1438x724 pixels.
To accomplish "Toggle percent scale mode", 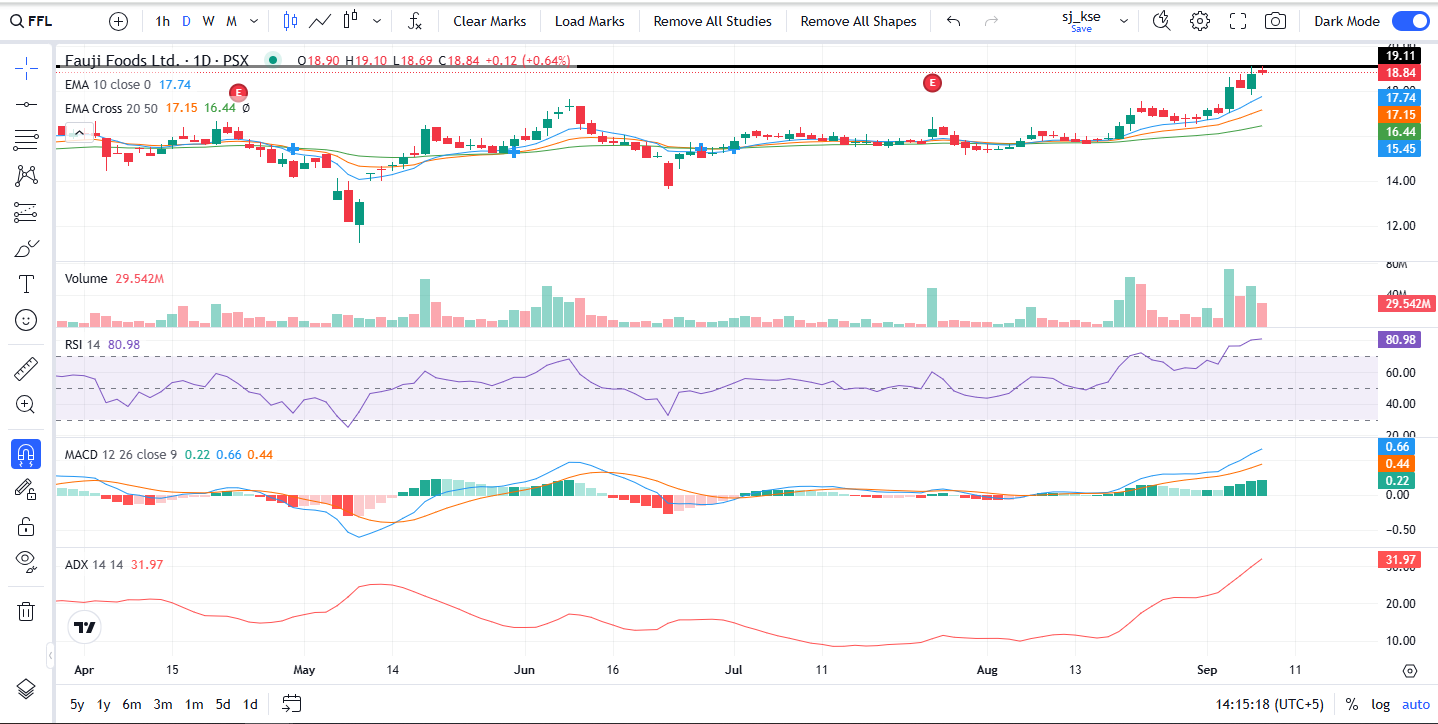I will (x=1352, y=704).
